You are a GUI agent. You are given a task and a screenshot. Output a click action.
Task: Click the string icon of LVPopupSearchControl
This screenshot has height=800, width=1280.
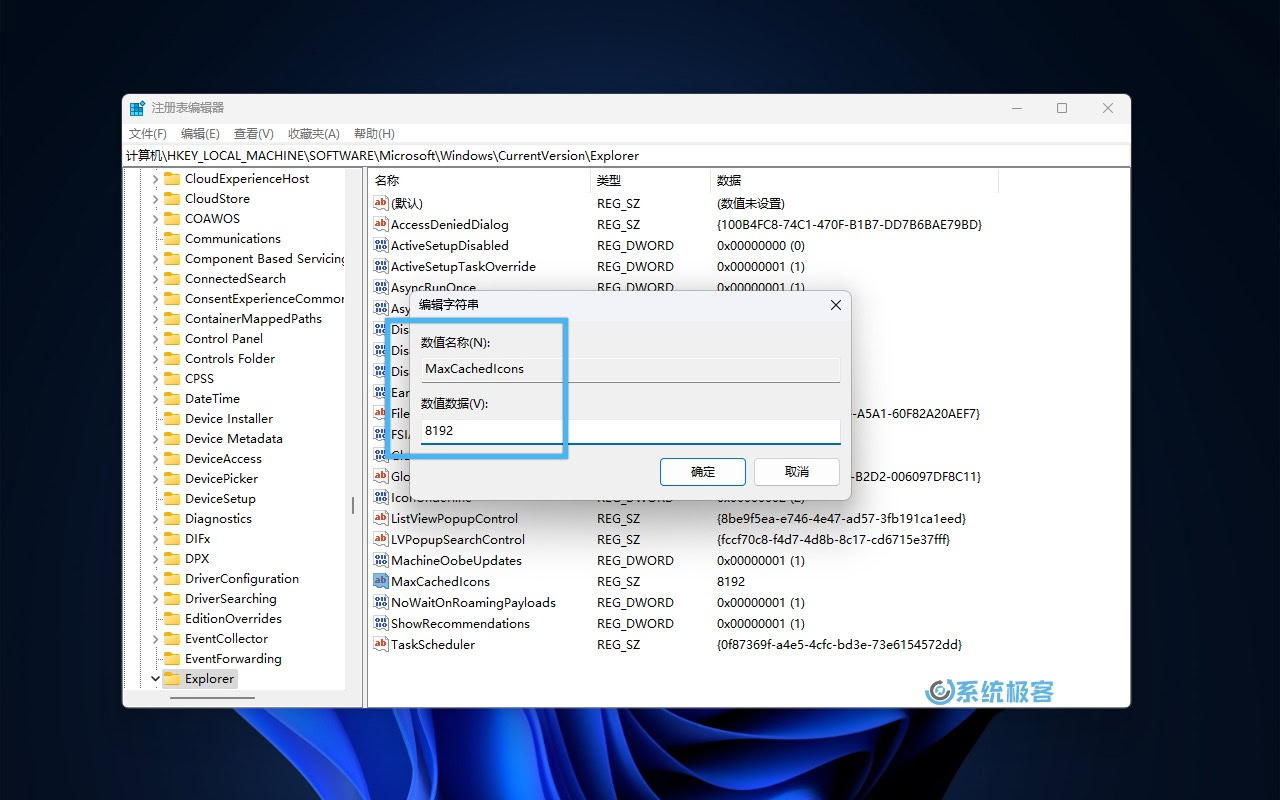pos(380,539)
